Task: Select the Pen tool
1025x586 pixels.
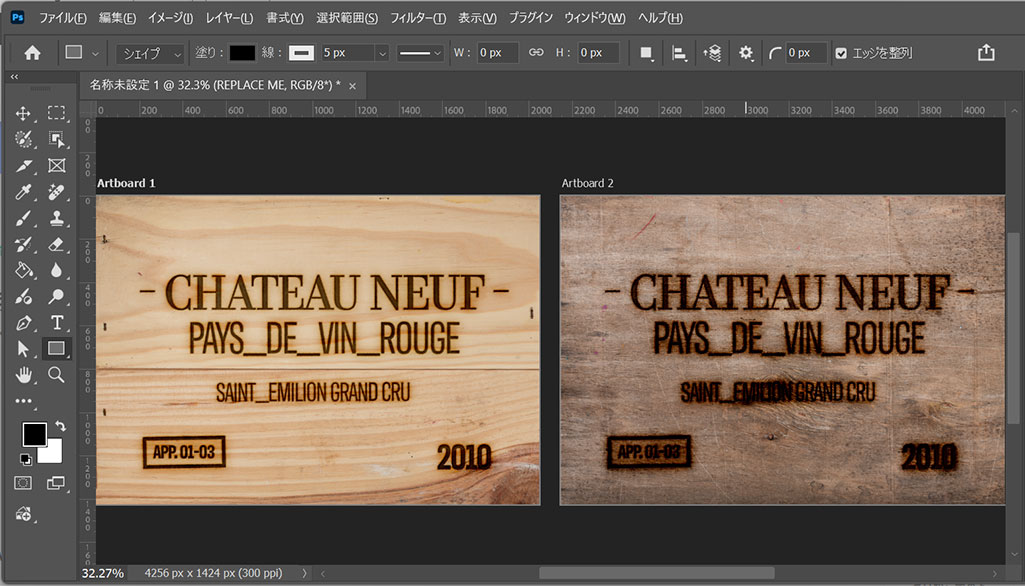Action: (x=24, y=324)
